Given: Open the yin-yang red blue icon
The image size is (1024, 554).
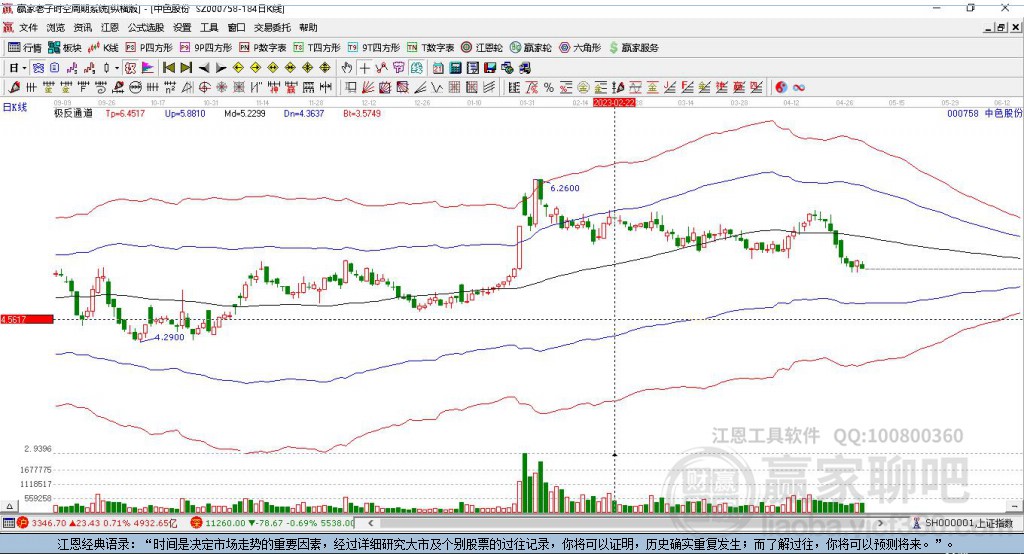Looking at the screenshot, I should [x=780, y=88].
